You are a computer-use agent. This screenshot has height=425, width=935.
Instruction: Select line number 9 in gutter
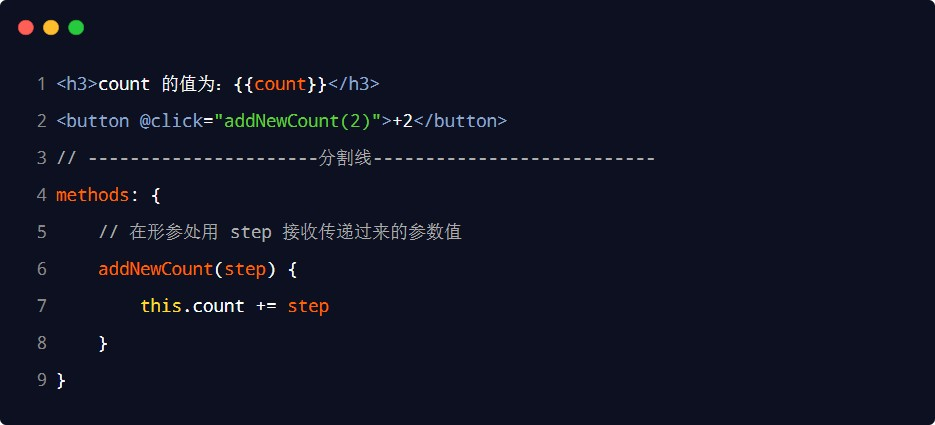coord(41,380)
